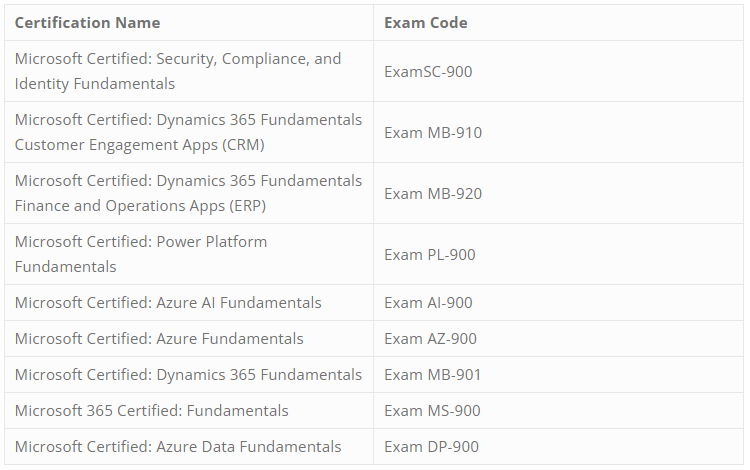Image resolution: width=750 pixels, height=470 pixels.
Task: Click the Exam MB-901 code cell
Action: click(432, 375)
